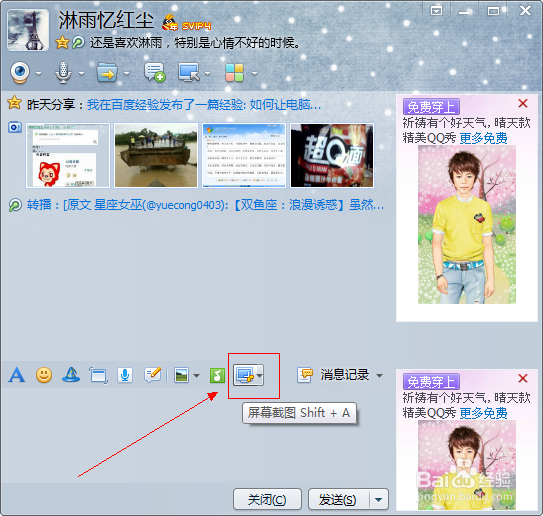Image resolution: width=543 pixels, height=516 pixels.
Task: Click the green microblog icon beside 转播
Action: pyautogui.click(x=15, y=205)
